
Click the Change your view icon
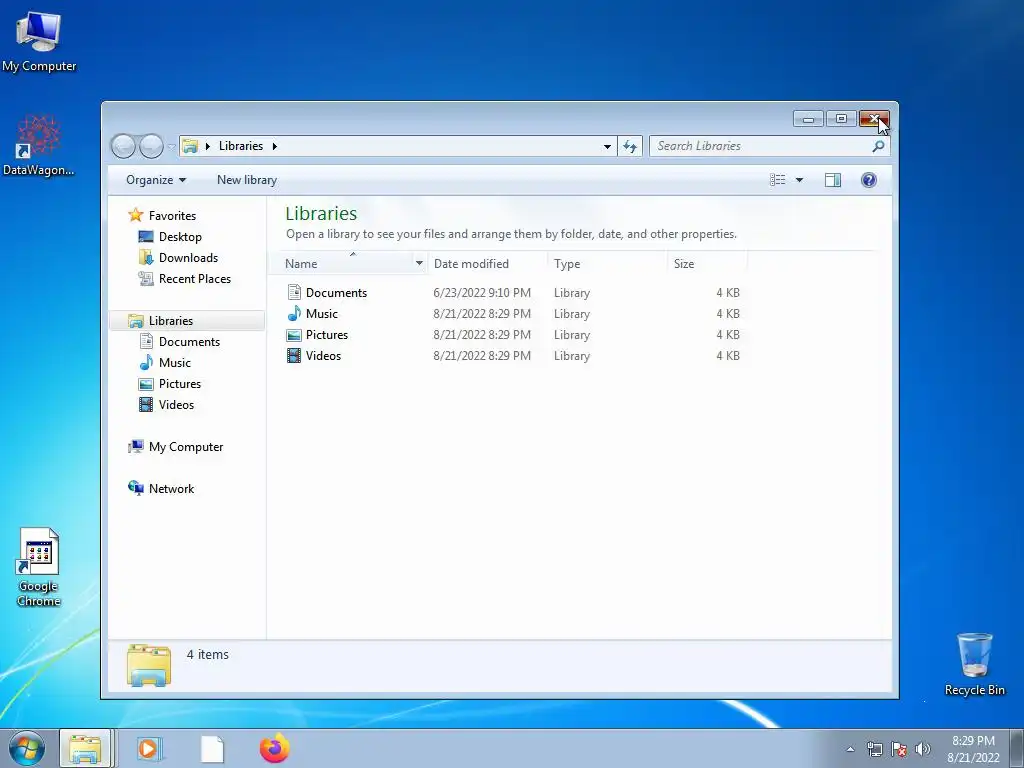(777, 180)
